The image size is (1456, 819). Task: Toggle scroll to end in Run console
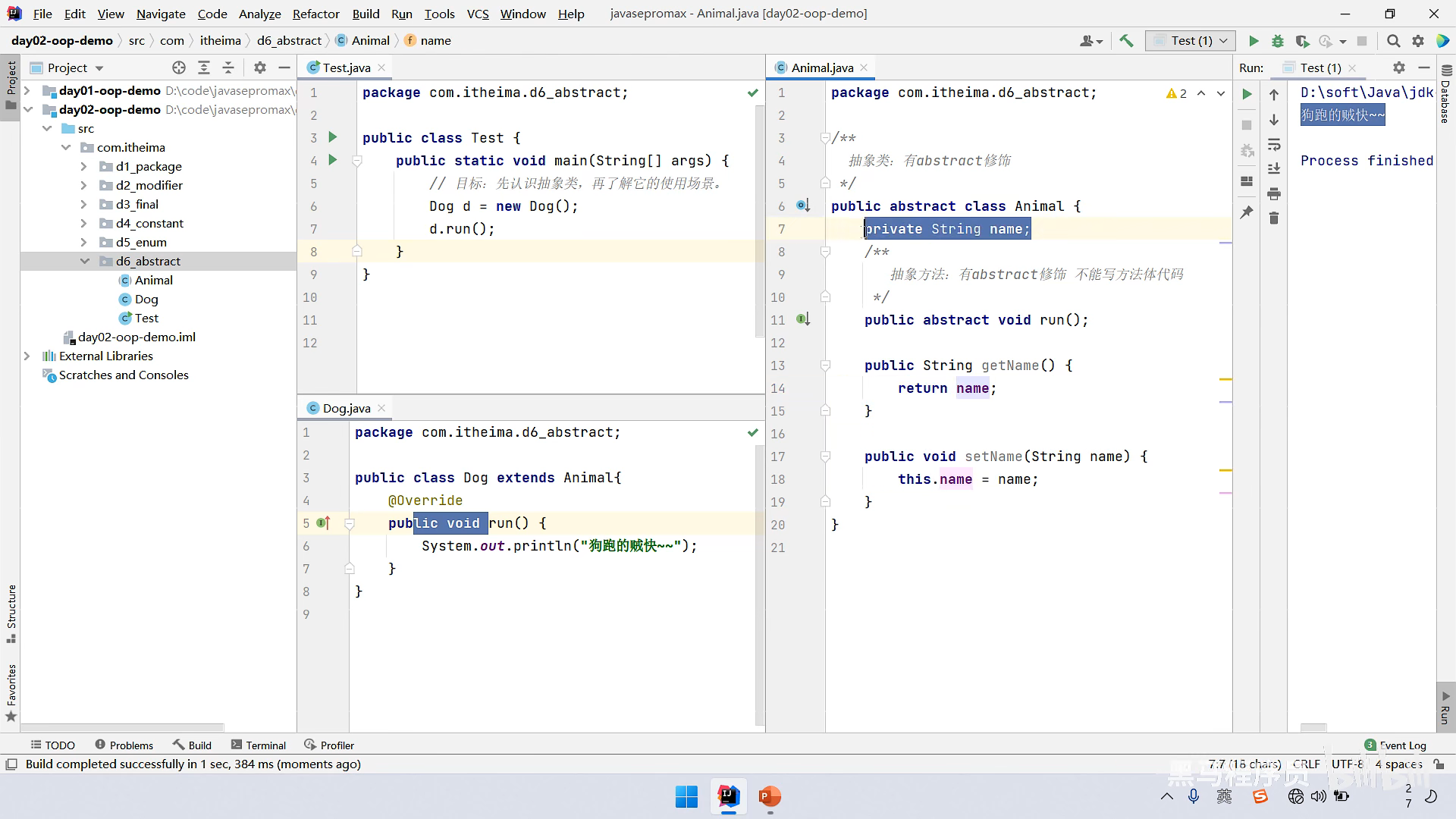click(1274, 168)
